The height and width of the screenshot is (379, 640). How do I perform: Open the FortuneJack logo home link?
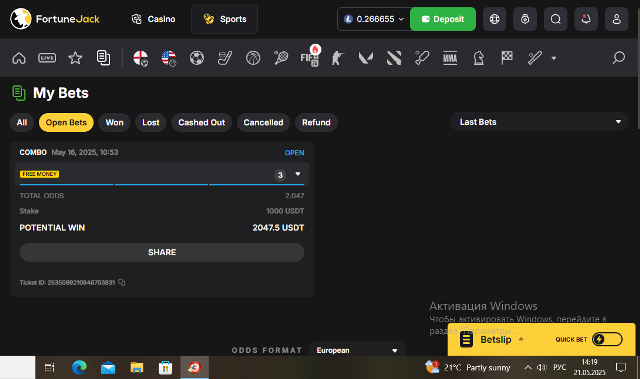[55, 19]
